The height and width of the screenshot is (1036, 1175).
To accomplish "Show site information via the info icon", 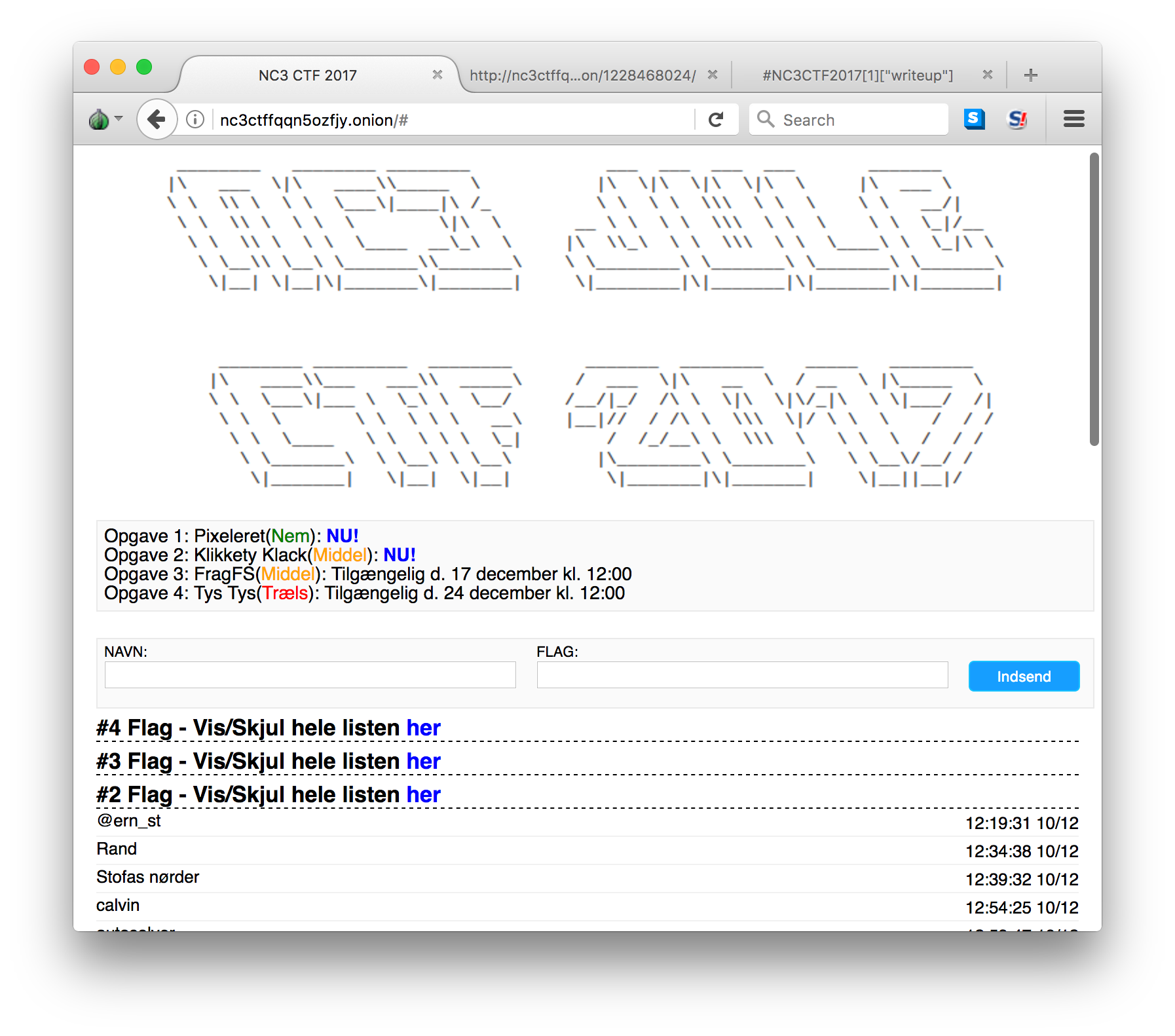I will point(195,119).
